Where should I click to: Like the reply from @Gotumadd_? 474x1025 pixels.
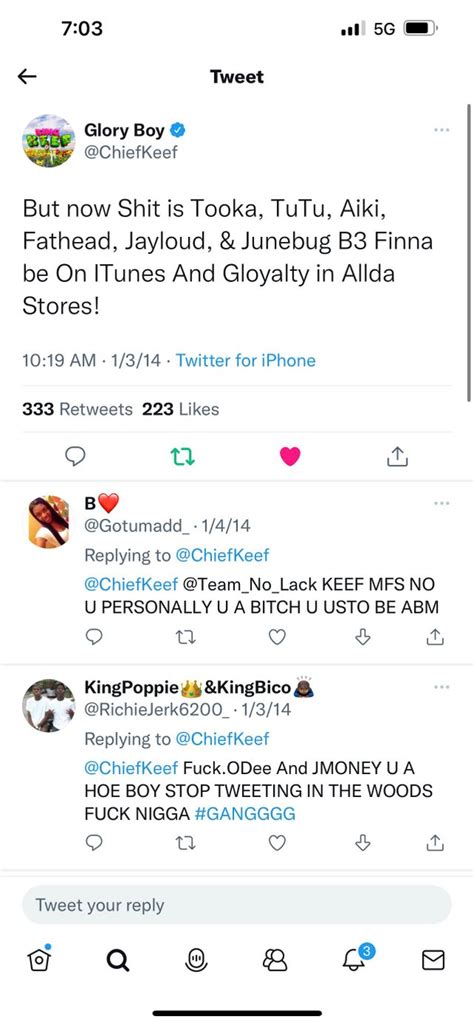(x=278, y=636)
